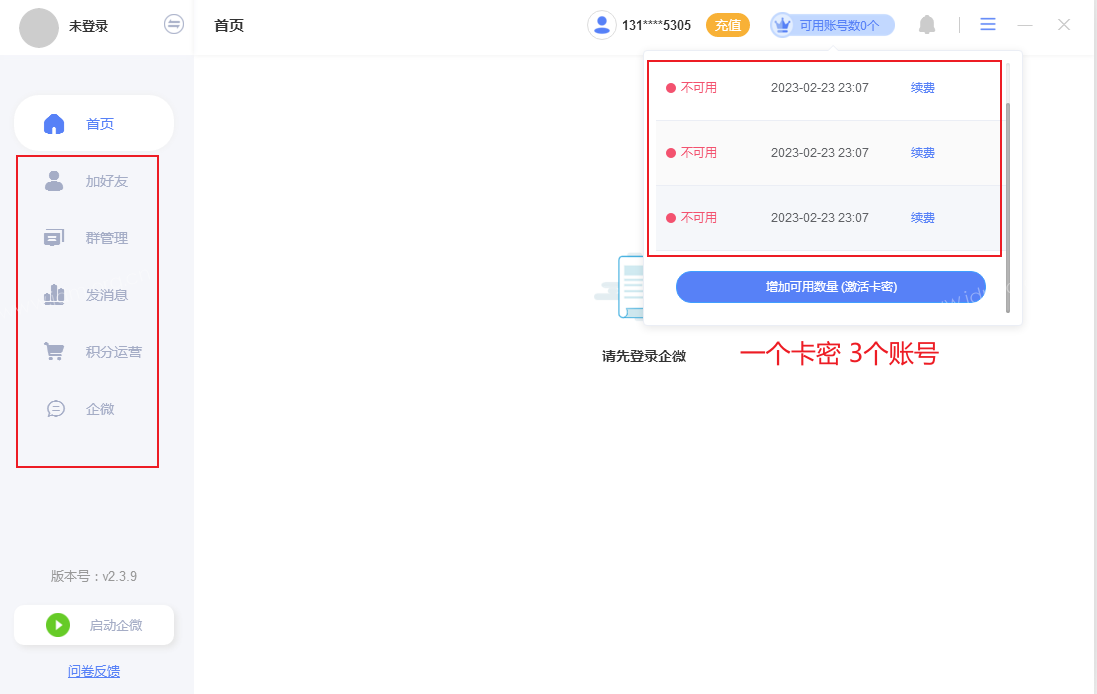
Task: Click the gray profile avatar next to 未登录
Action: pos(38,27)
